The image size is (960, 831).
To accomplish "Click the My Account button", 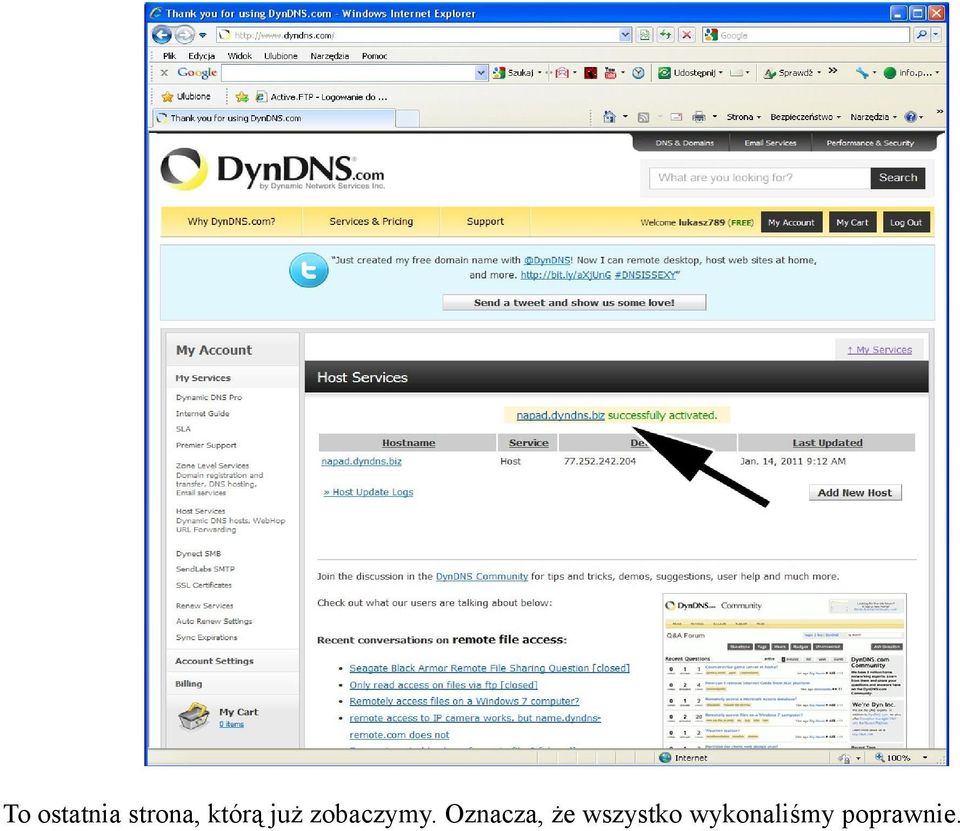I will pyautogui.click(x=791, y=222).
